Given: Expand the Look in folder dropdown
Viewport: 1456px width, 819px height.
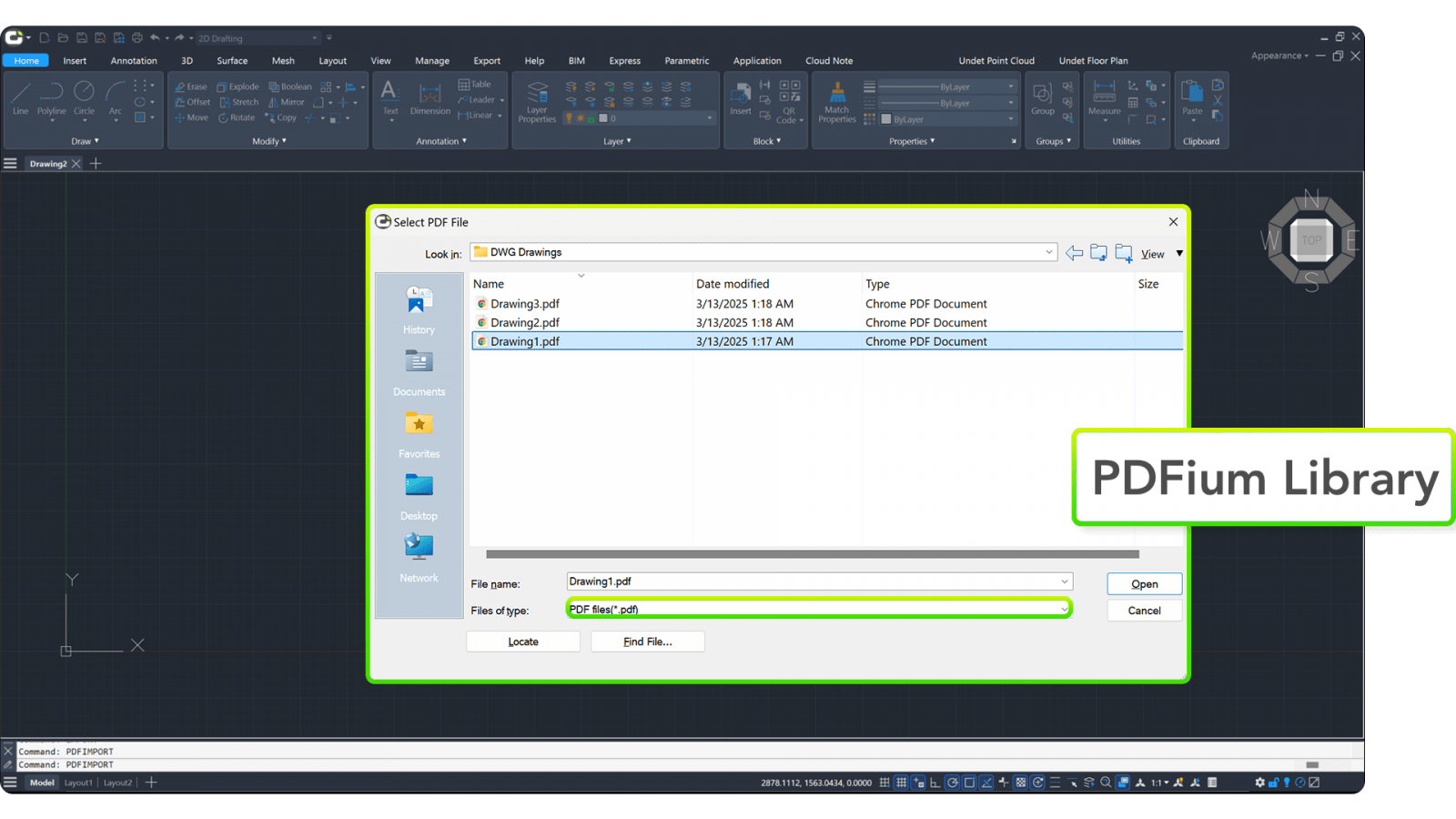Looking at the screenshot, I should click(x=1048, y=252).
